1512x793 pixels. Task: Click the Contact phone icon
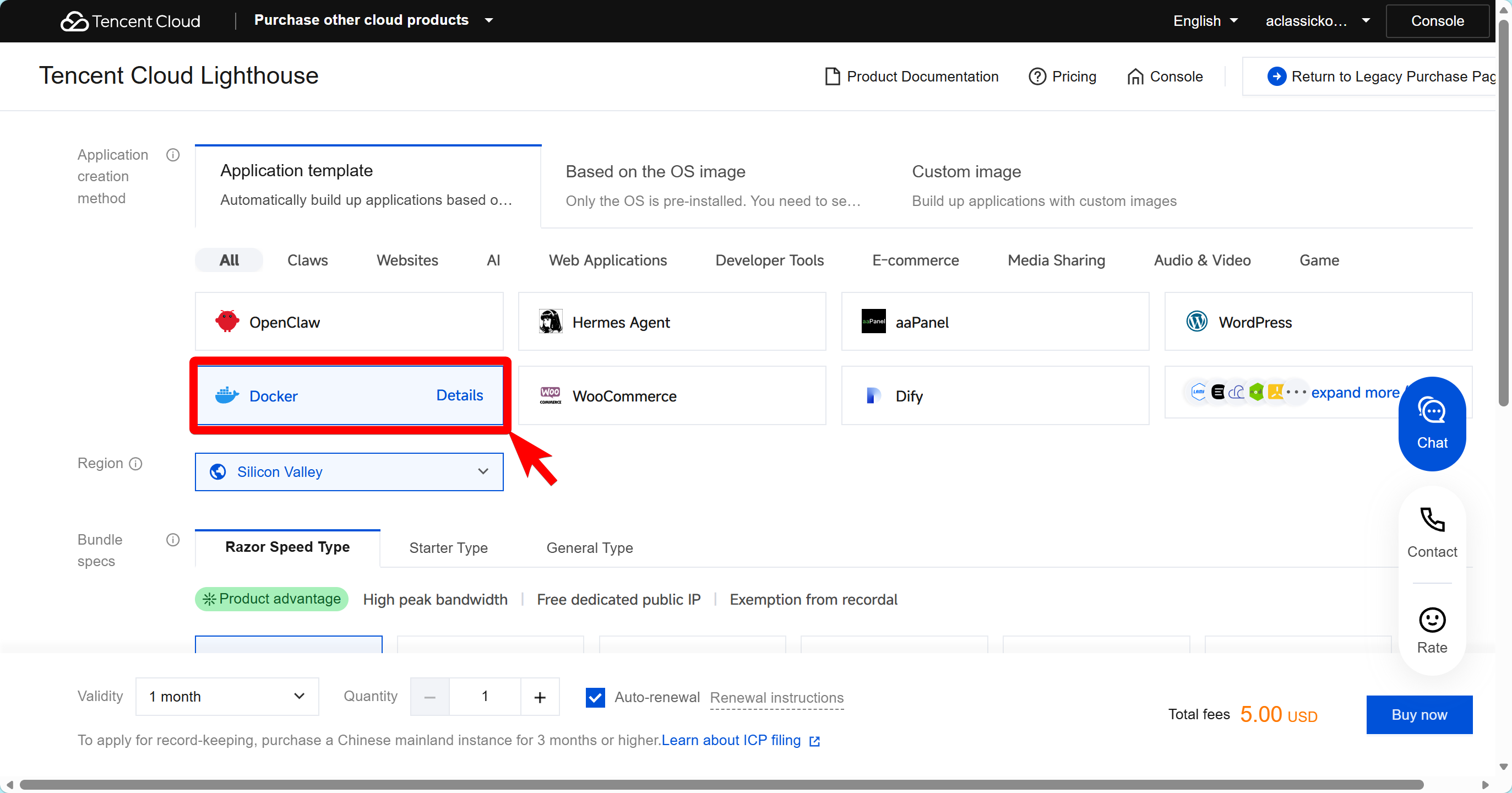[x=1432, y=520]
